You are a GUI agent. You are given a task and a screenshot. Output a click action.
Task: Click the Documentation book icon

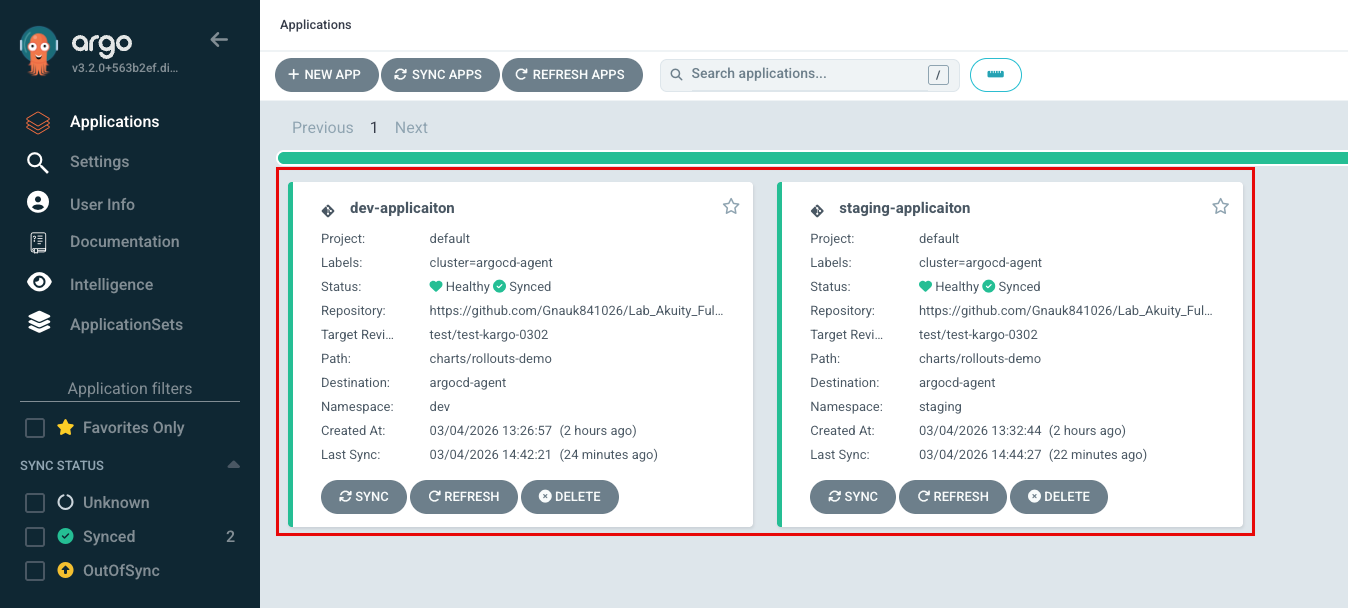pyautogui.click(x=38, y=242)
